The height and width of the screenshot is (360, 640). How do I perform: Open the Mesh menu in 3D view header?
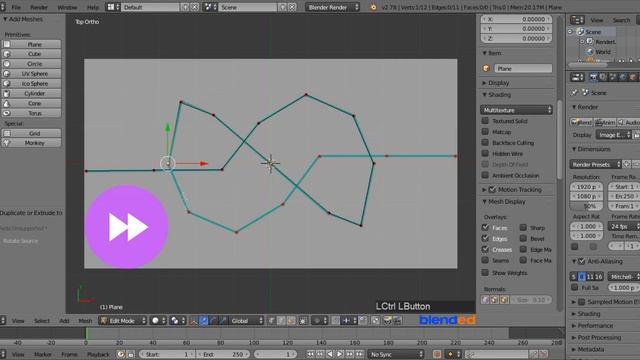[x=85, y=321]
